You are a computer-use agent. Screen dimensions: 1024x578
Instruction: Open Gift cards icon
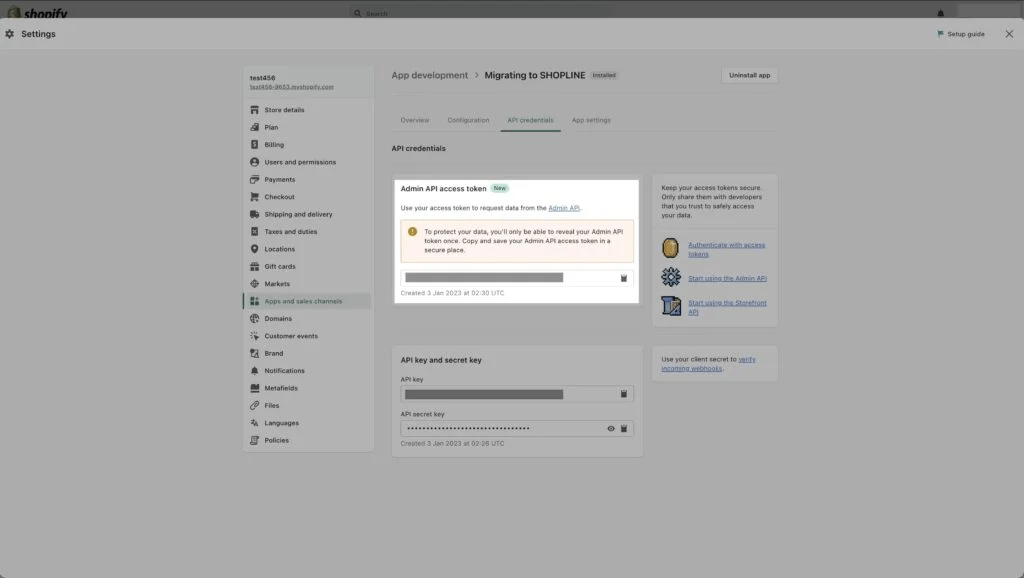pos(254,266)
